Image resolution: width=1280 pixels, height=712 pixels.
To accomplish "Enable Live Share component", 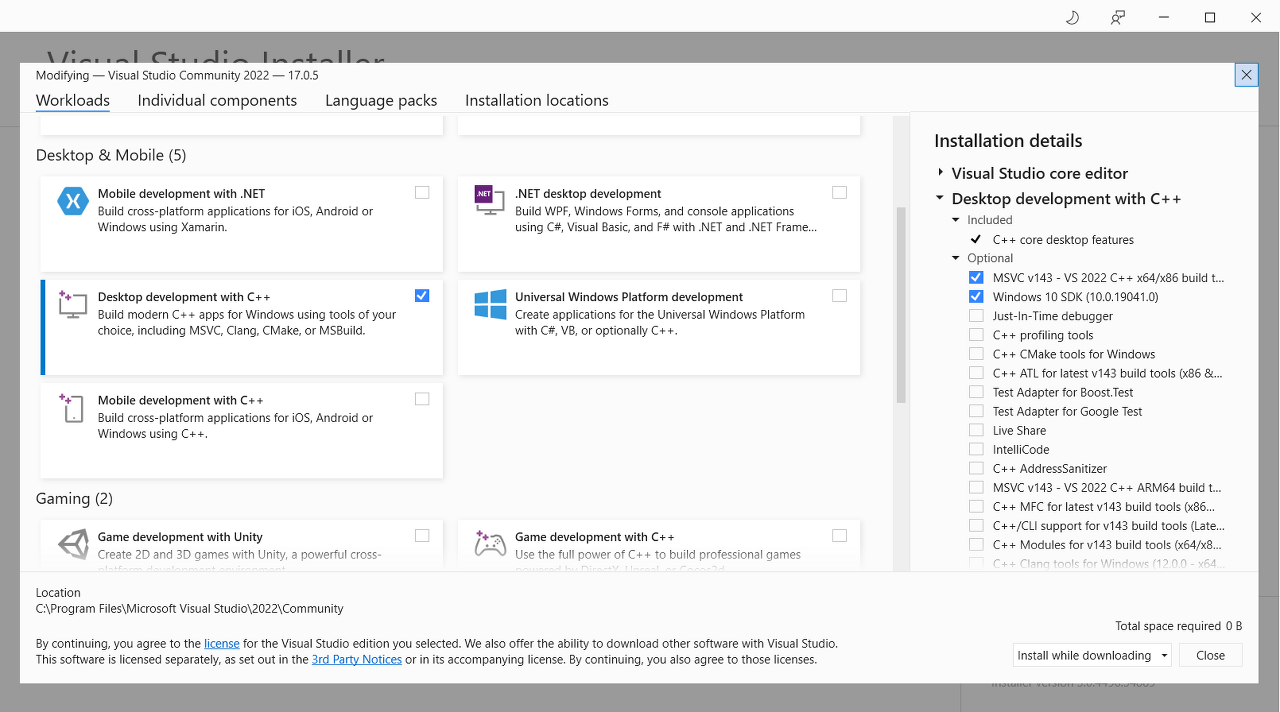I will click(x=976, y=430).
